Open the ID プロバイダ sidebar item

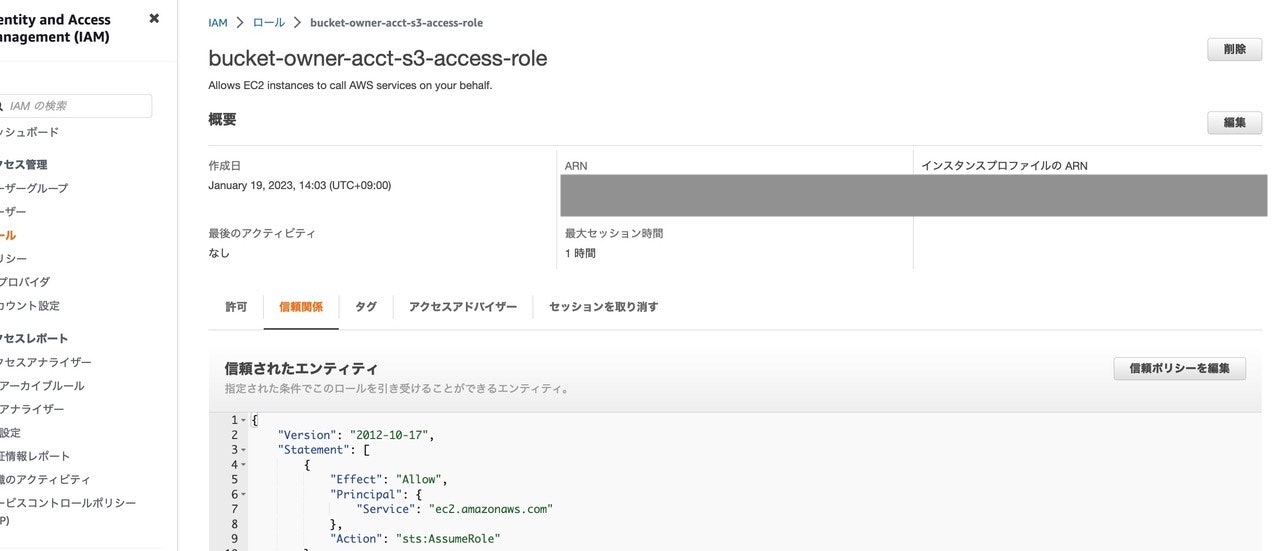pos(25,282)
